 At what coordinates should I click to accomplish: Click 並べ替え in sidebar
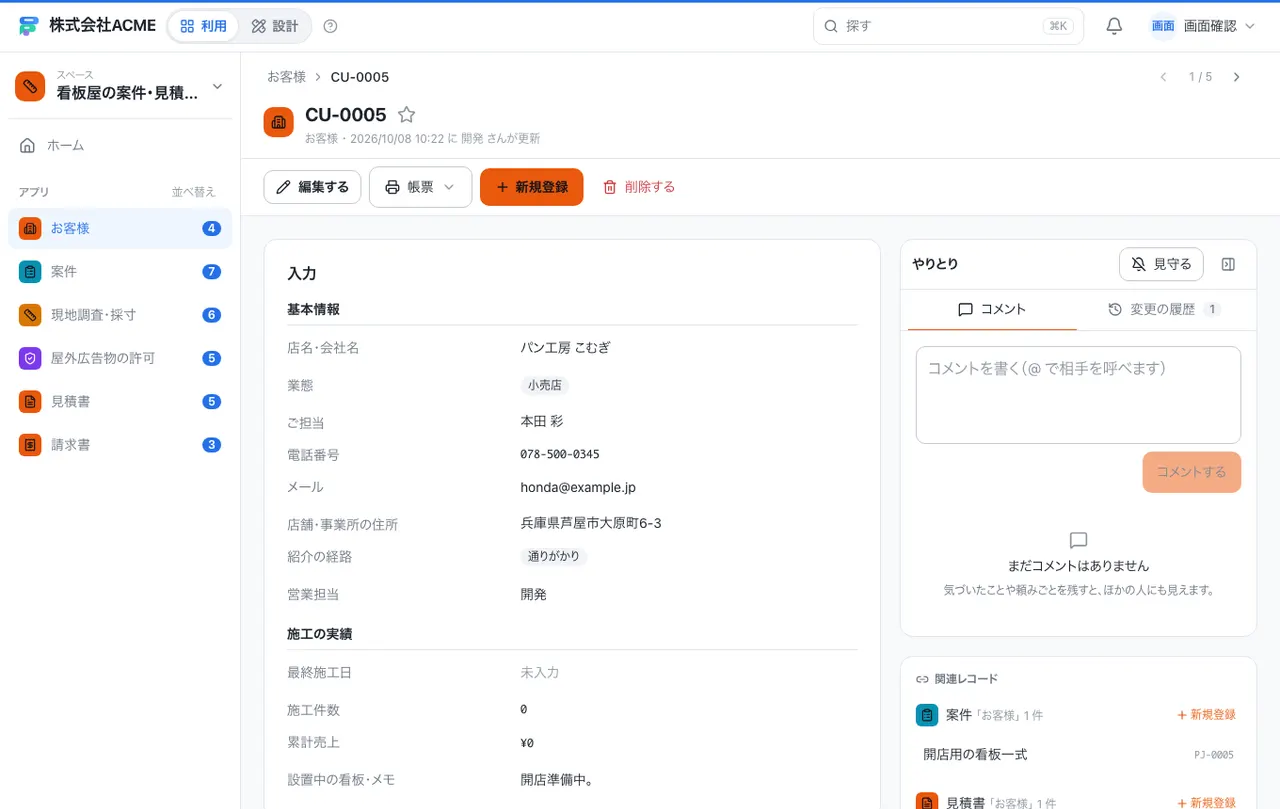point(193,192)
